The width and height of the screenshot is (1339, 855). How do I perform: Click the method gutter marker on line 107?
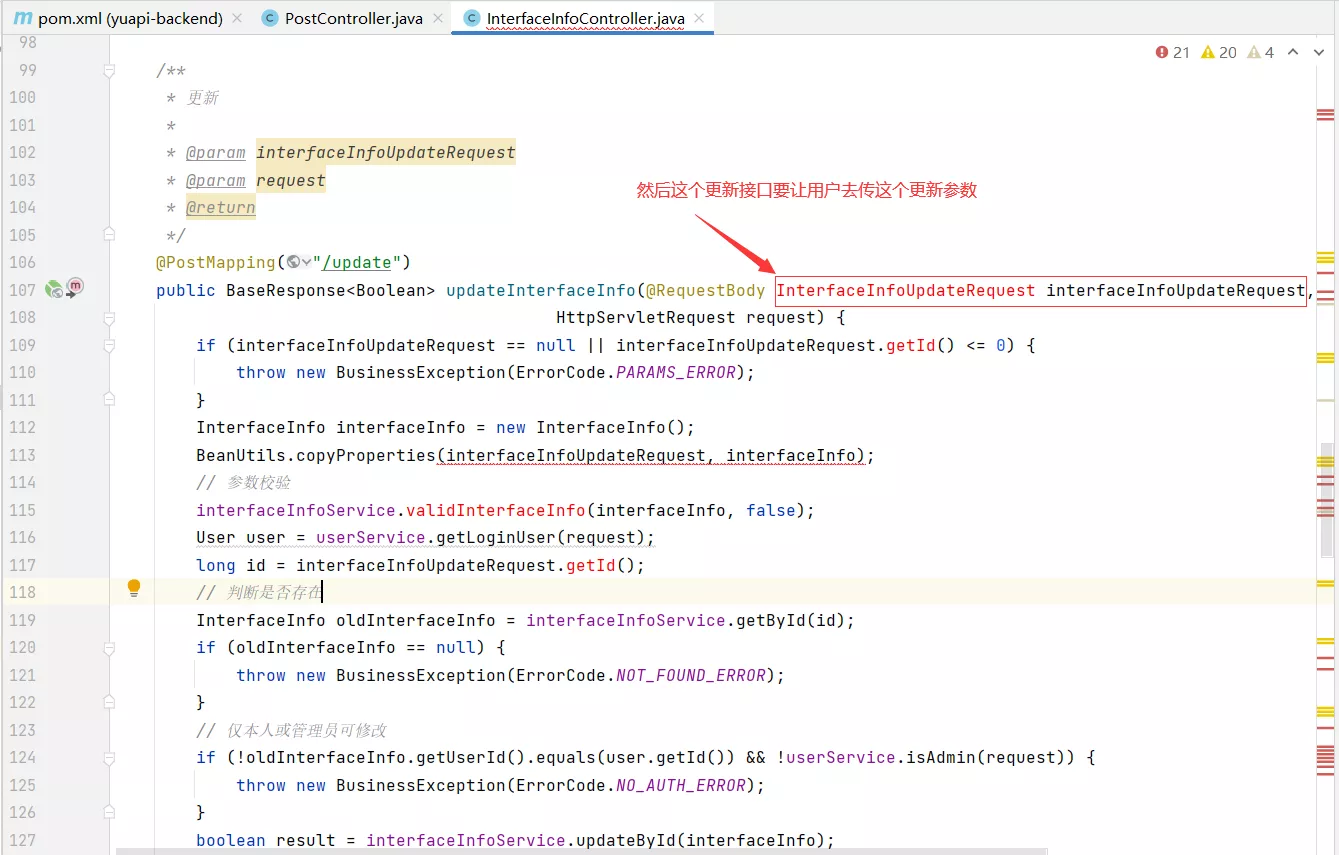coord(75,287)
